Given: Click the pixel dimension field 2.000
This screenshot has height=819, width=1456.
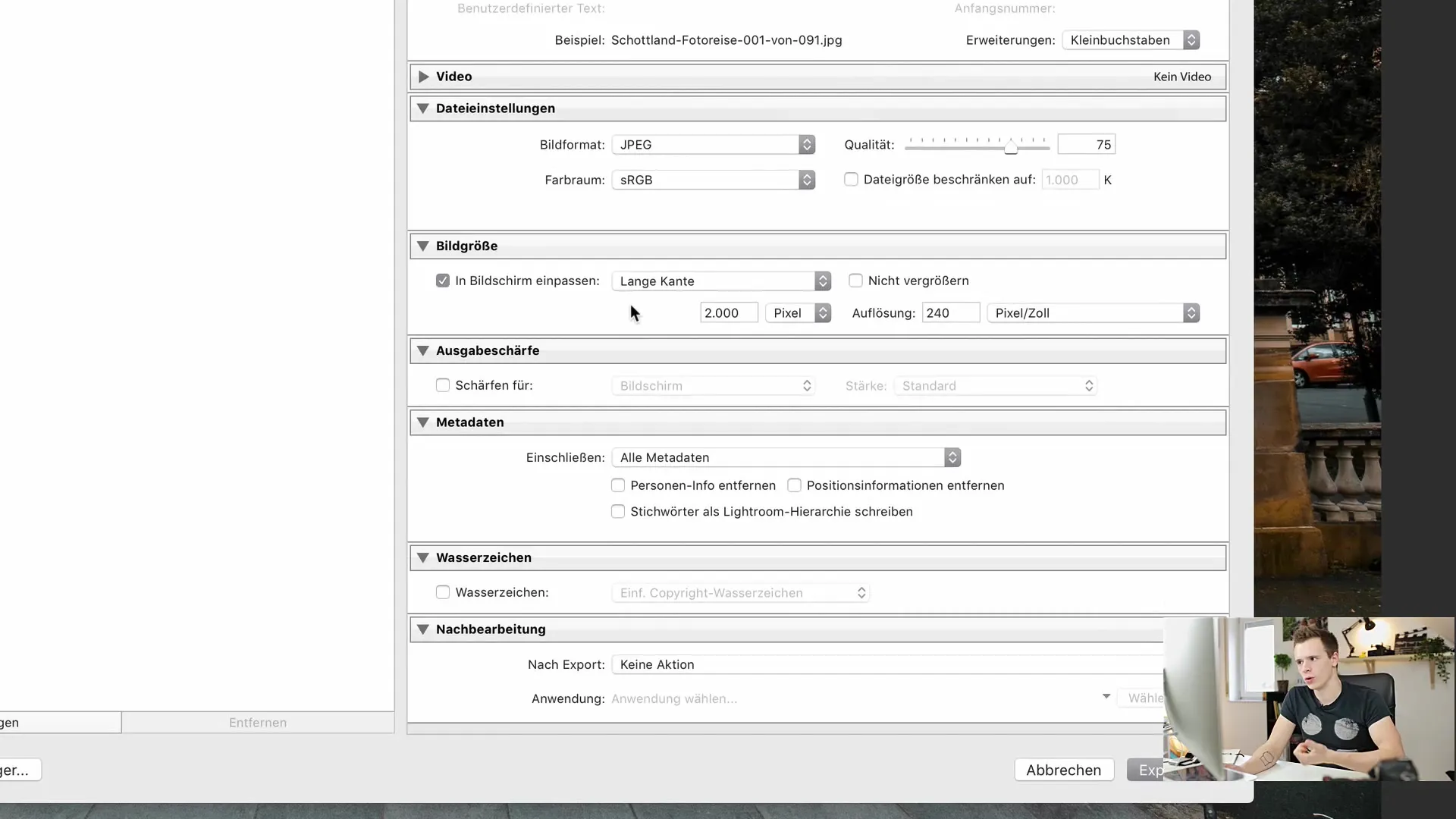Looking at the screenshot, I should [x=729, y=313].
